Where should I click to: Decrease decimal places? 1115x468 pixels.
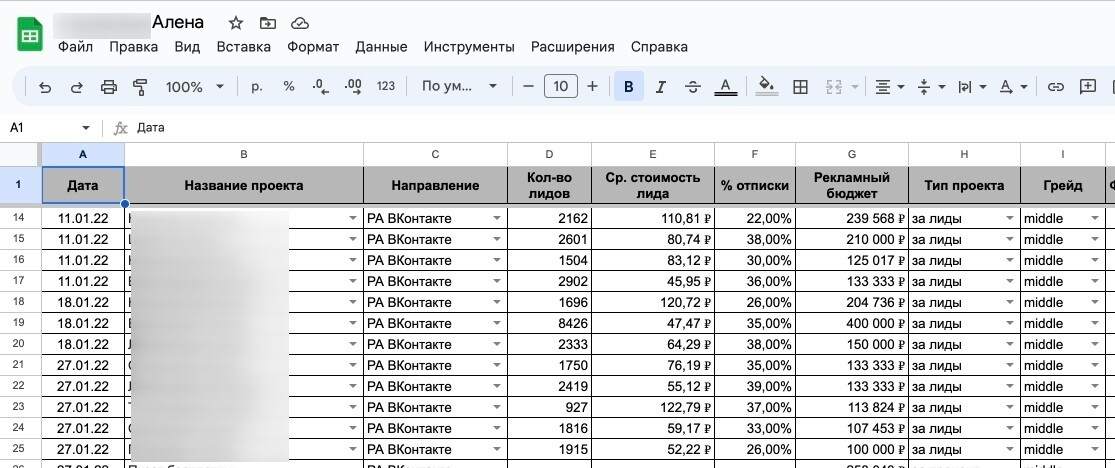(x=321, y=87)
